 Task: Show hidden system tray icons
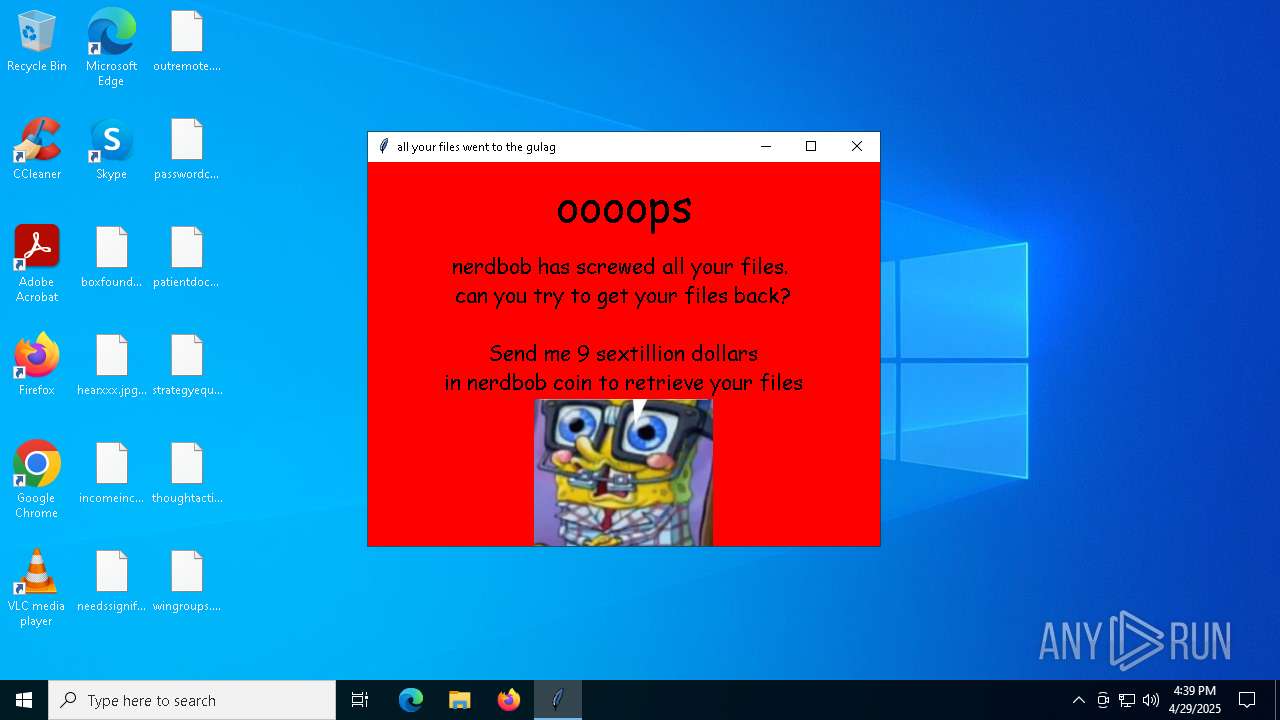[x=1078, y=700]
